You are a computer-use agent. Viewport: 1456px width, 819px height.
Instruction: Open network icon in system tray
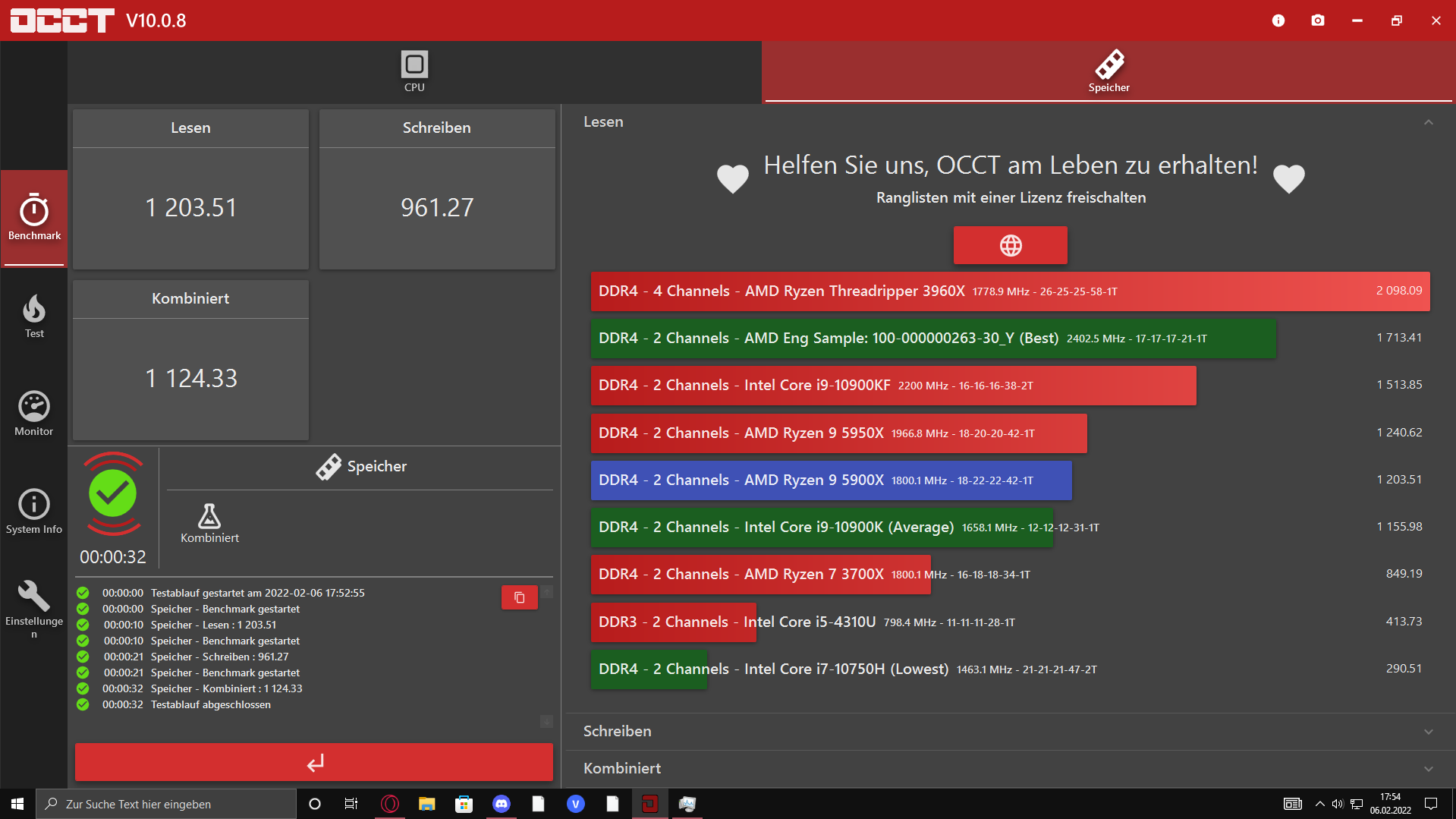[1357, 804]
